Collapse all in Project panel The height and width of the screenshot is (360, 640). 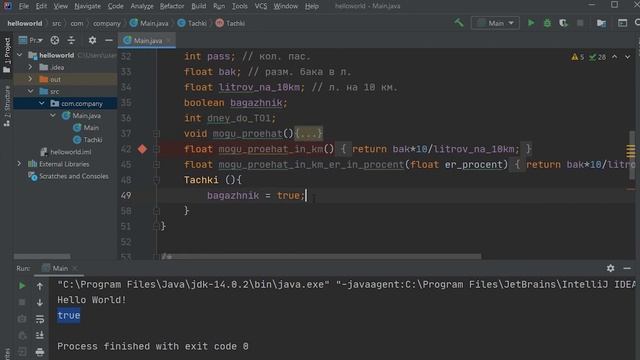[x=71, y=40]
